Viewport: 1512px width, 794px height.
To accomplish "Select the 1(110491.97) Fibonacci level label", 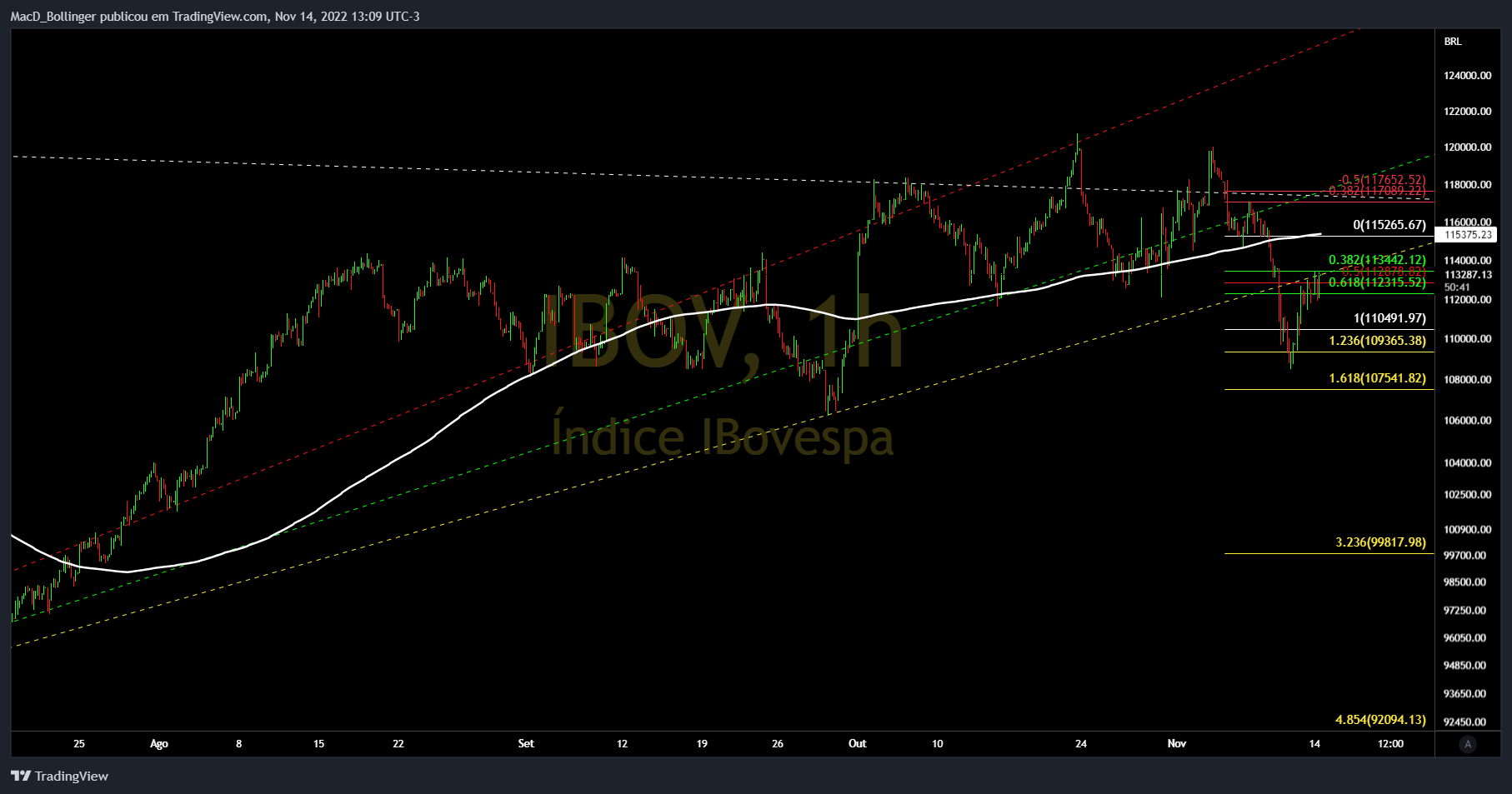I will pos(1389,318).
